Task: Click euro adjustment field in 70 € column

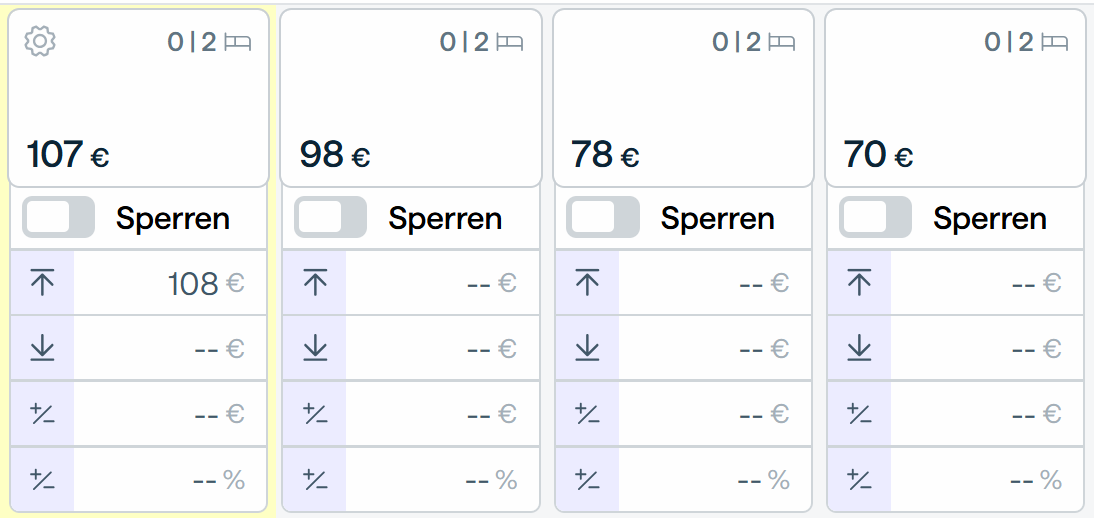Action: coord(987,414)
